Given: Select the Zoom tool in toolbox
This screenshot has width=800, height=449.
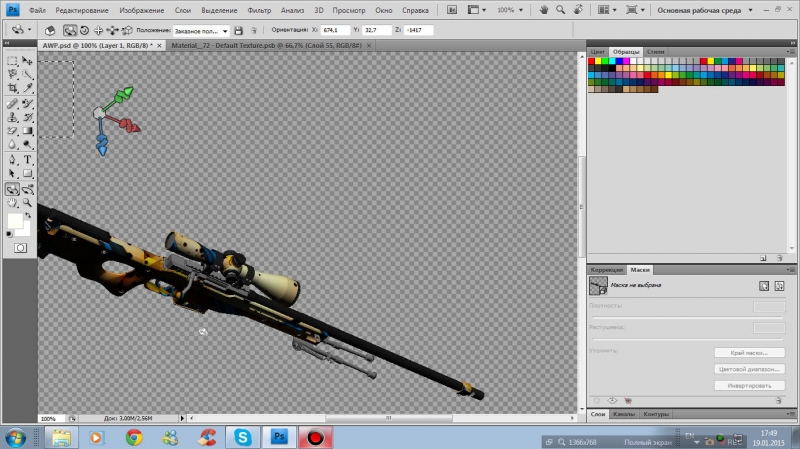Looking at the screenshot, I should pyautogui.click(x=27, y=203).
